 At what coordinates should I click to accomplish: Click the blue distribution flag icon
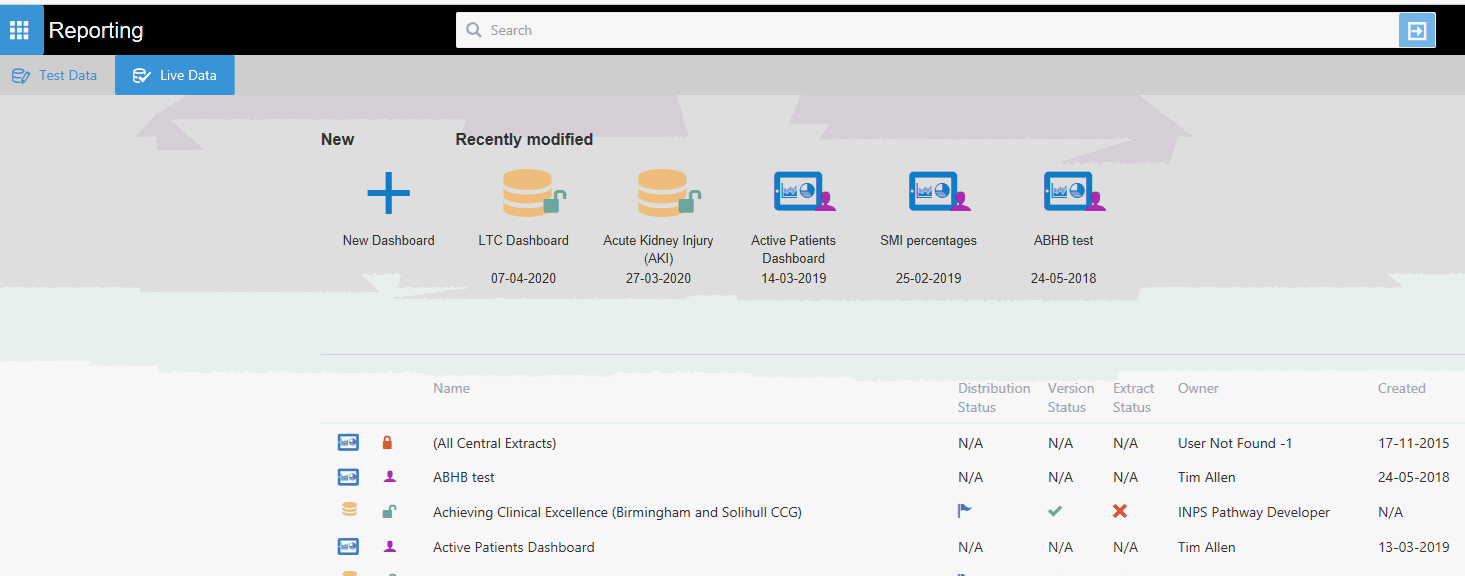[964, 511]
